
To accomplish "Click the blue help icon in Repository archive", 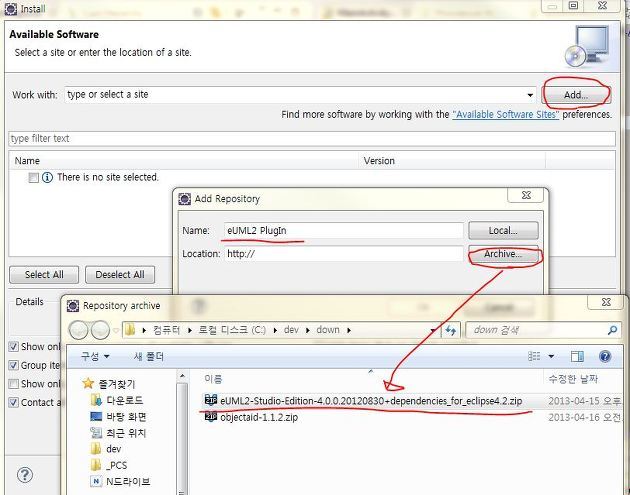I will 605,356.
